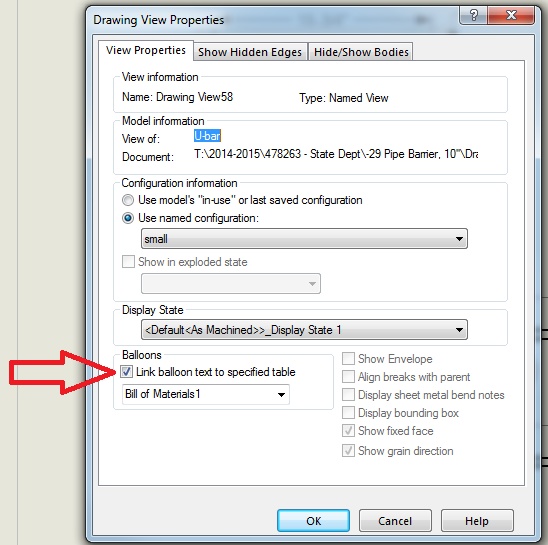The image size is (548, 545).
Task: Toggle Show fixed face checkbox
Action: point(348,431)
